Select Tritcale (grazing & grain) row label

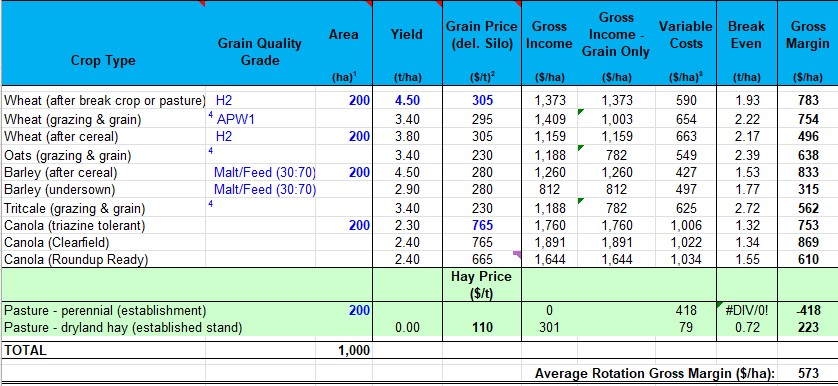pos(74,208)
